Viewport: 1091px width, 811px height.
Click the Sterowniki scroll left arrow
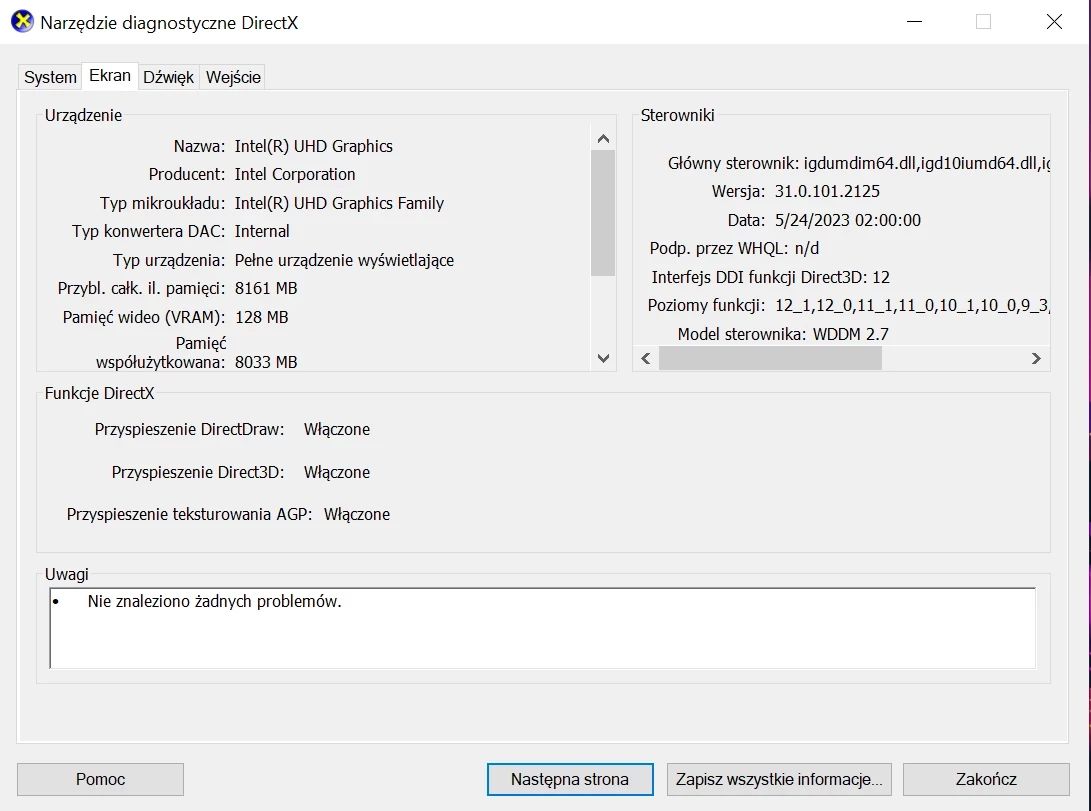pos(646,358)
